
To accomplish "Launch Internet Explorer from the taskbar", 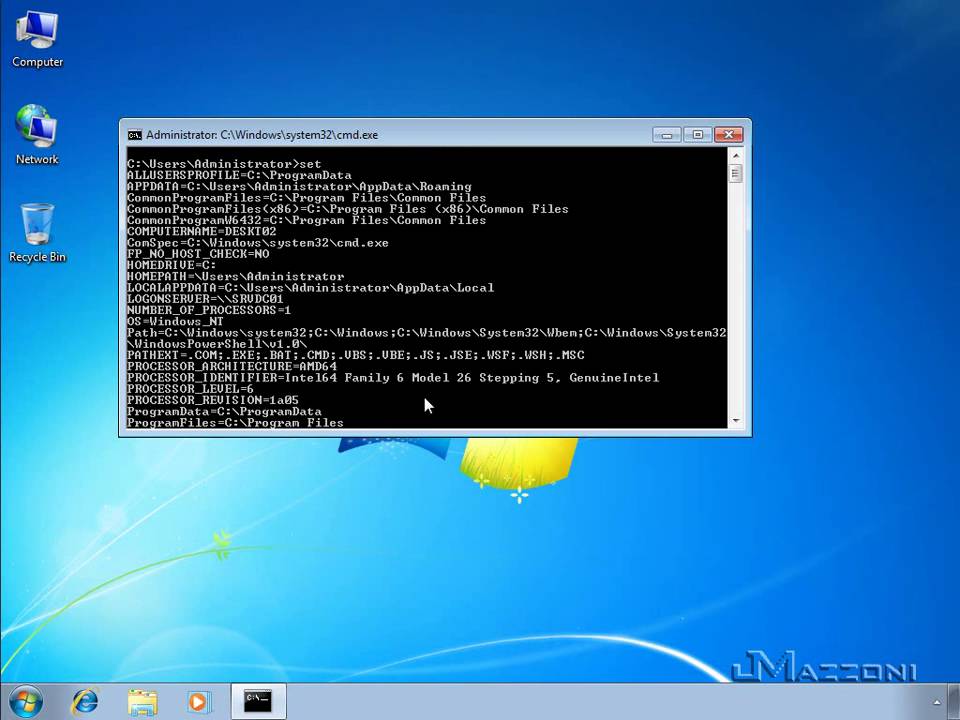I will (x=84, y=702).
